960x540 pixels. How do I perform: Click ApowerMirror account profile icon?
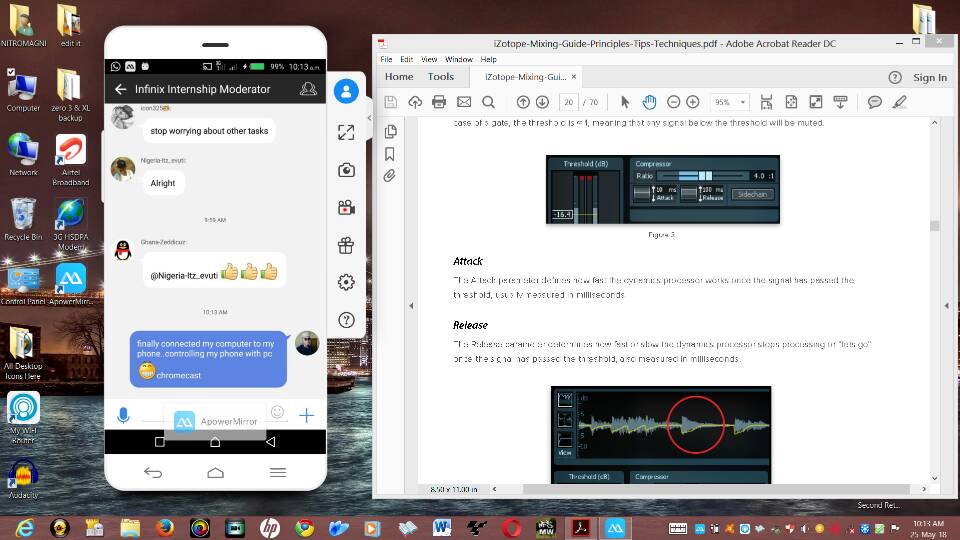[x=346, y=92]
